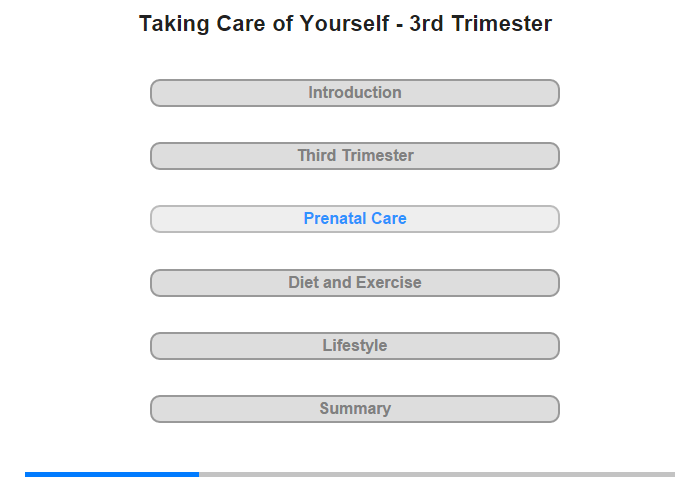Viewport: 700px width, 480px height.
Task: Click the far left start of progress bar
Action: (28, 474)
